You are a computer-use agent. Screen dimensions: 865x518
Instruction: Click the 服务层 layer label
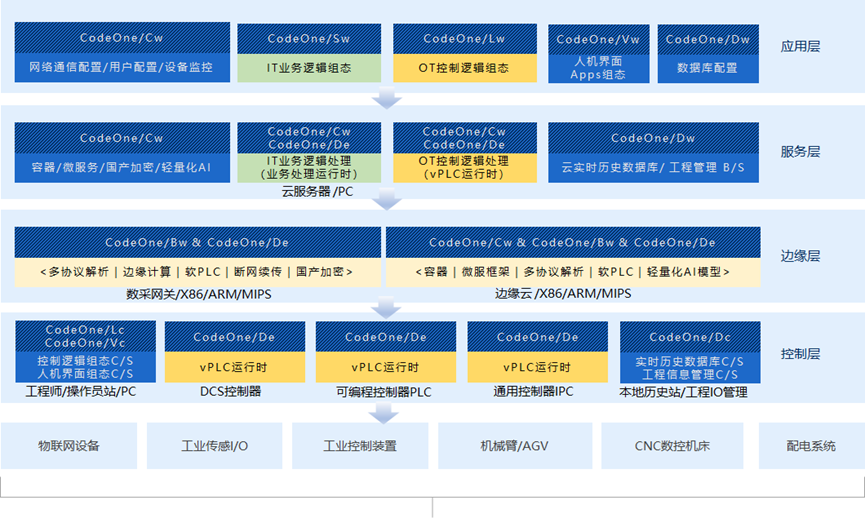pos(800,152)
